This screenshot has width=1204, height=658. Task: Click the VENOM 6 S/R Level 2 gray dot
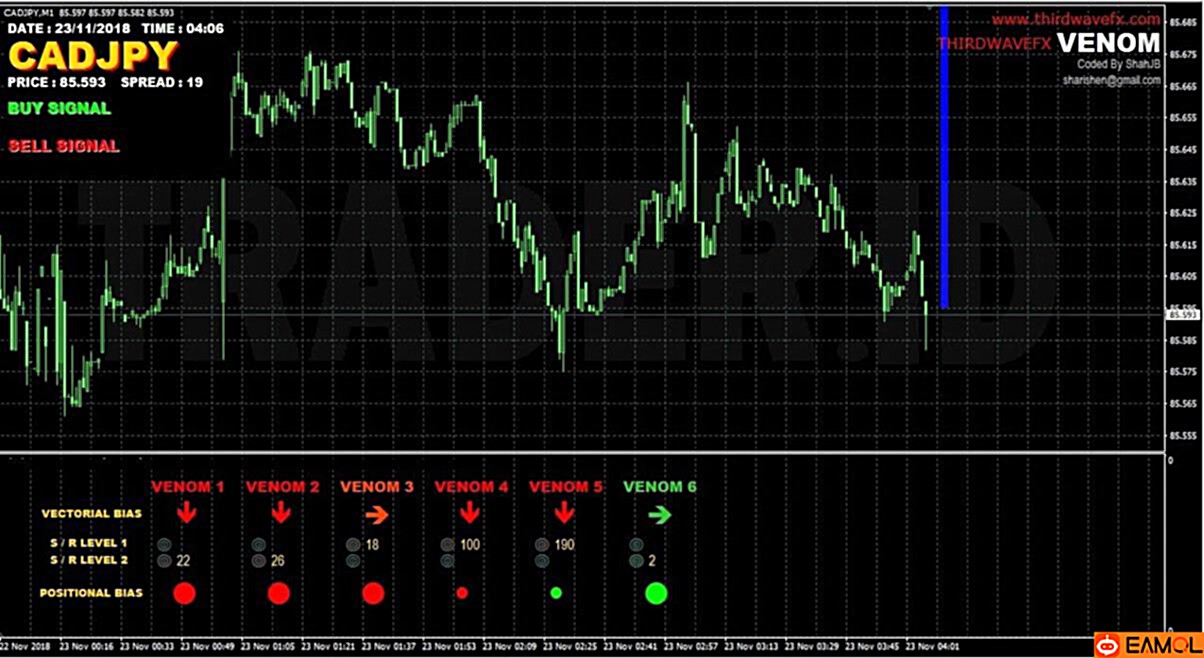636,561
